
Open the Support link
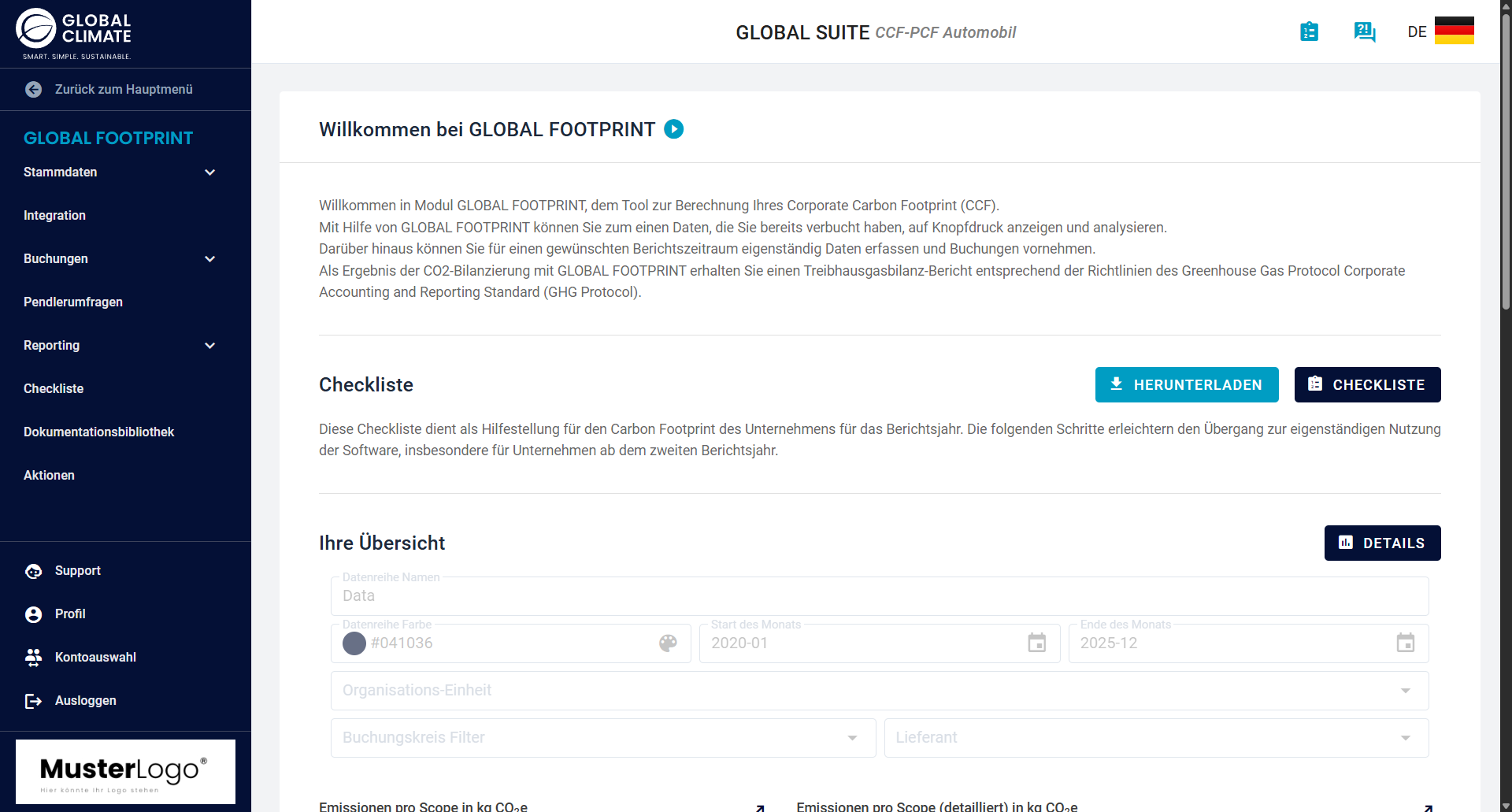click(78, 571)
